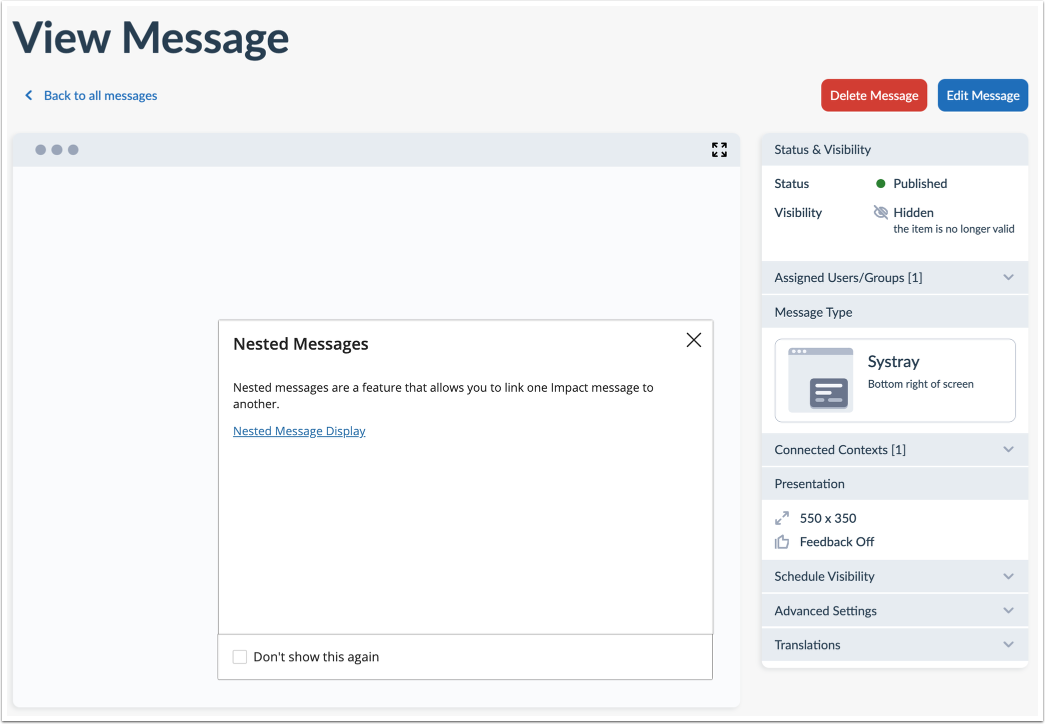Expand the message preview to fullscreen
Image resolution: width=1045 pixels, height=724 pixels.
pyautogui.click(x=719, y=149)
